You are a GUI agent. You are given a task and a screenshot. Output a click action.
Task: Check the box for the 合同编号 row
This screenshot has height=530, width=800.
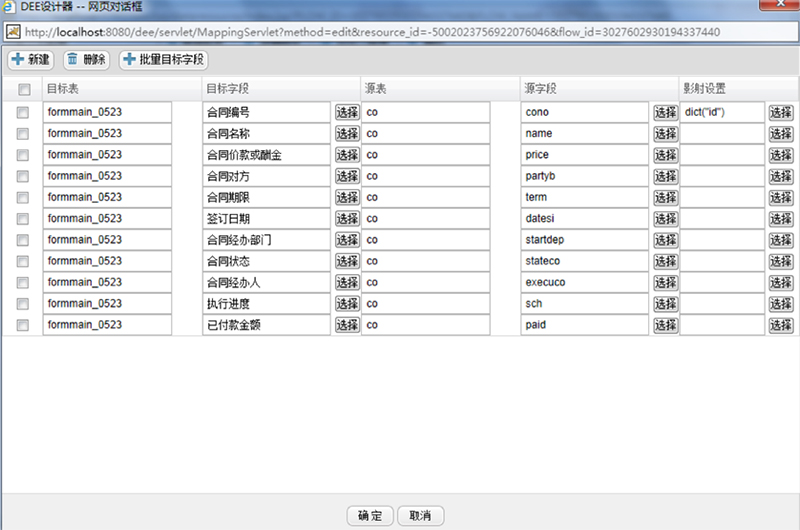23,112
